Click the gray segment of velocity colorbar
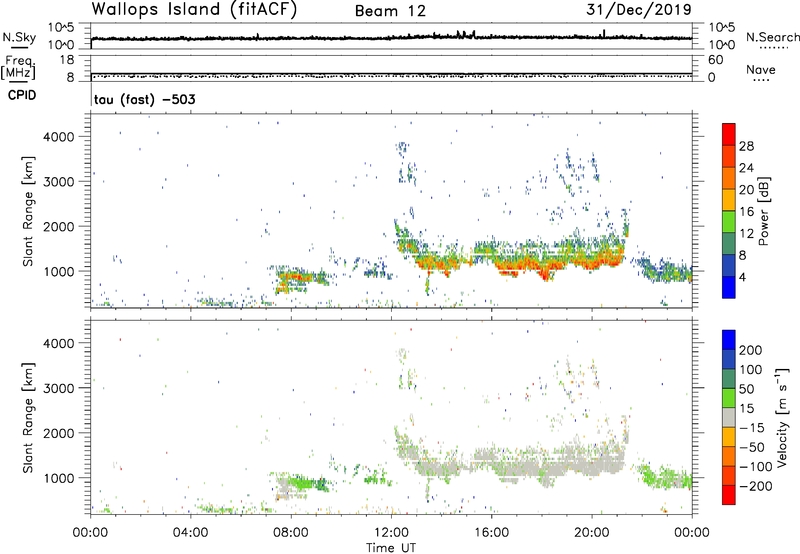This screenshot has height=554, width=800. [x=729, y=417]
